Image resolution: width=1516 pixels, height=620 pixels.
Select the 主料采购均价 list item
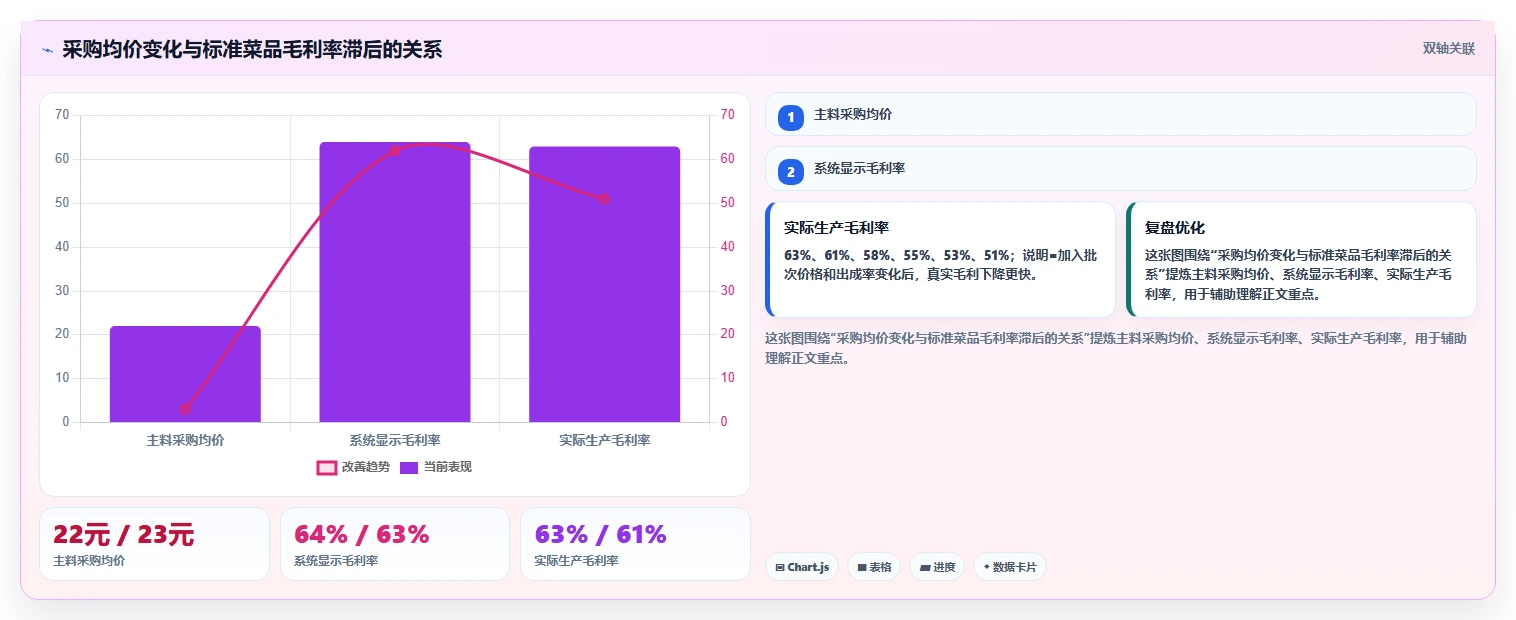pyautogui.click(x=1120, y=114)
